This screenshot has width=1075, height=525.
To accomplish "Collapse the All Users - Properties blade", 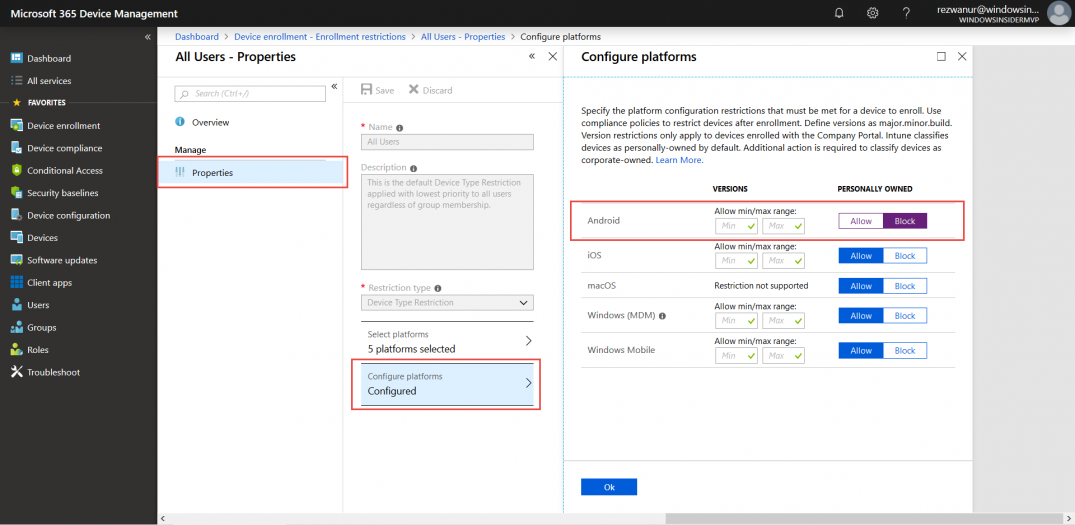I will click(532, 56).
